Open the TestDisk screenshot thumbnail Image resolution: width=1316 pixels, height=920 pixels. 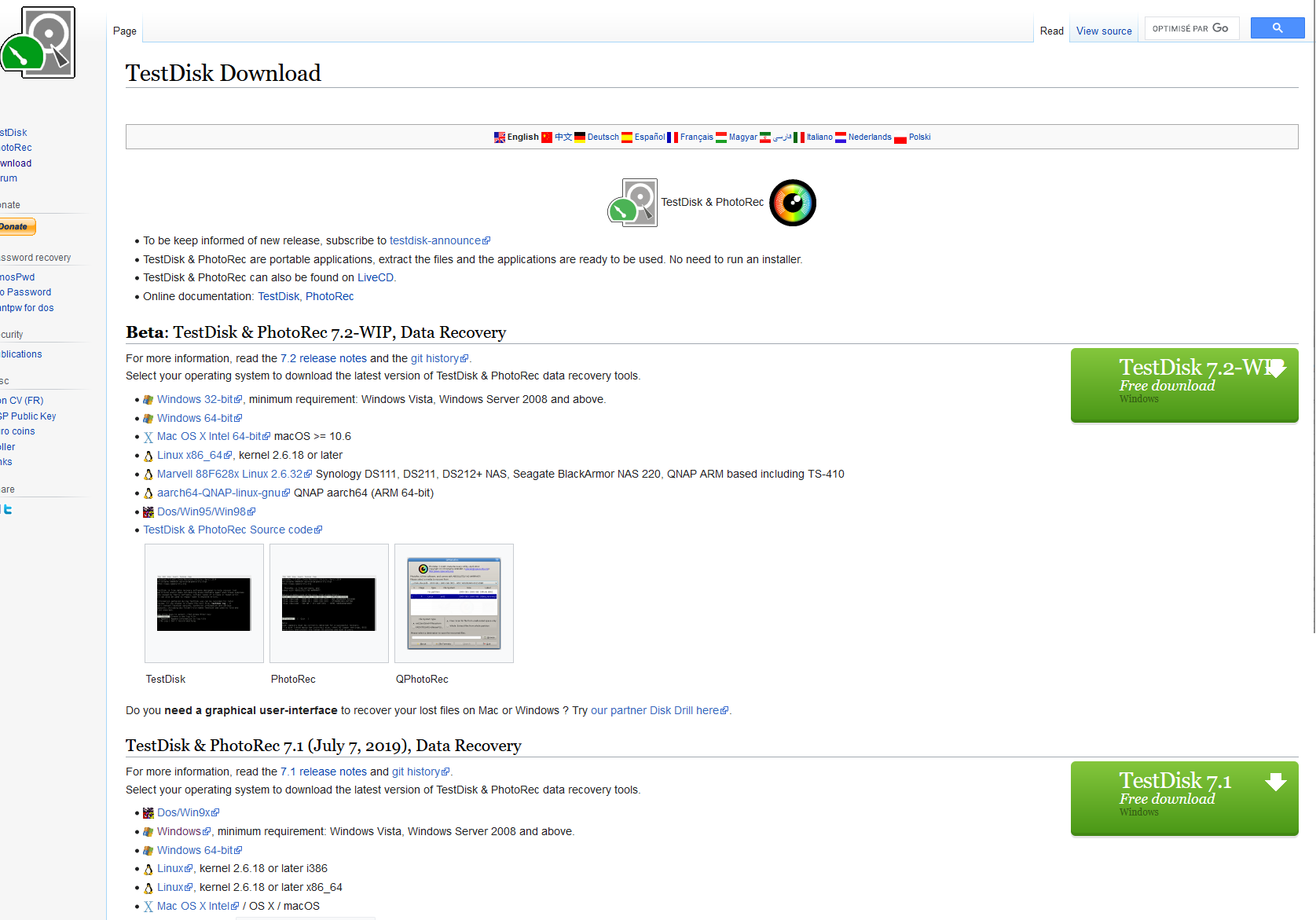[204, 603]
